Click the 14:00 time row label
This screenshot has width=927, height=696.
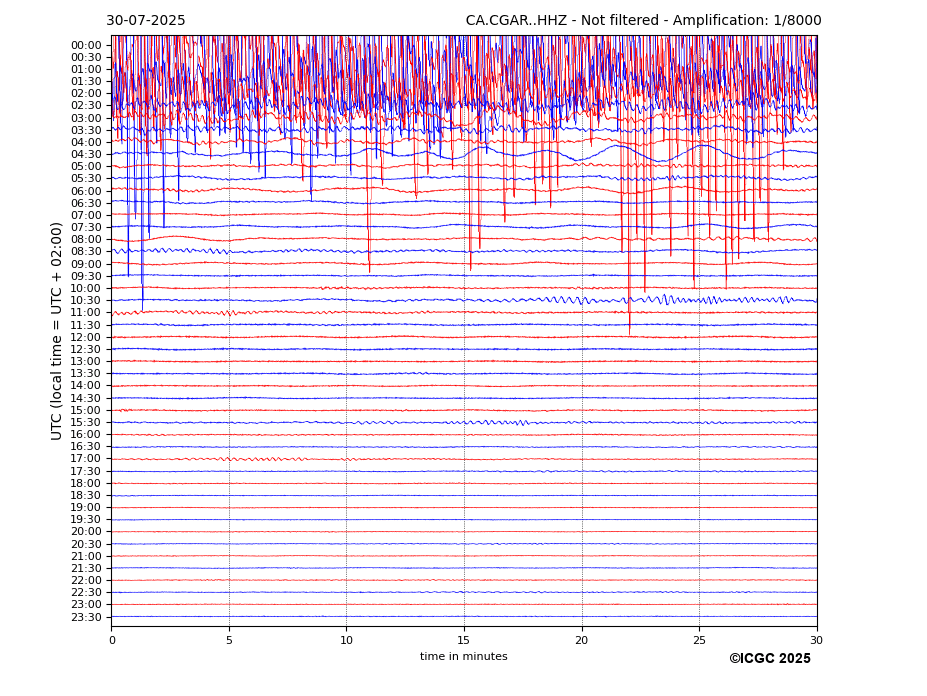tap(86, 386)
